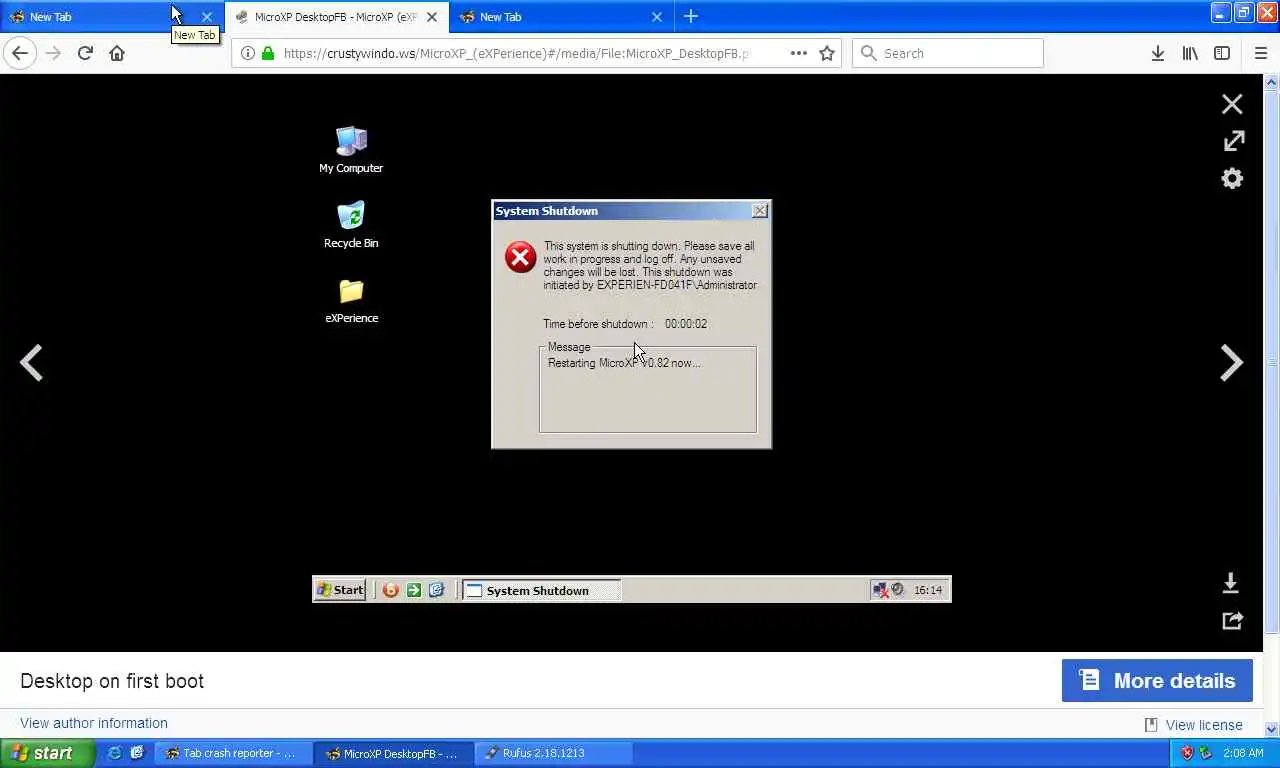
Task: Open the Library bookmarks and history icon
Action: pyautogui.click(x=1190, y=53)
